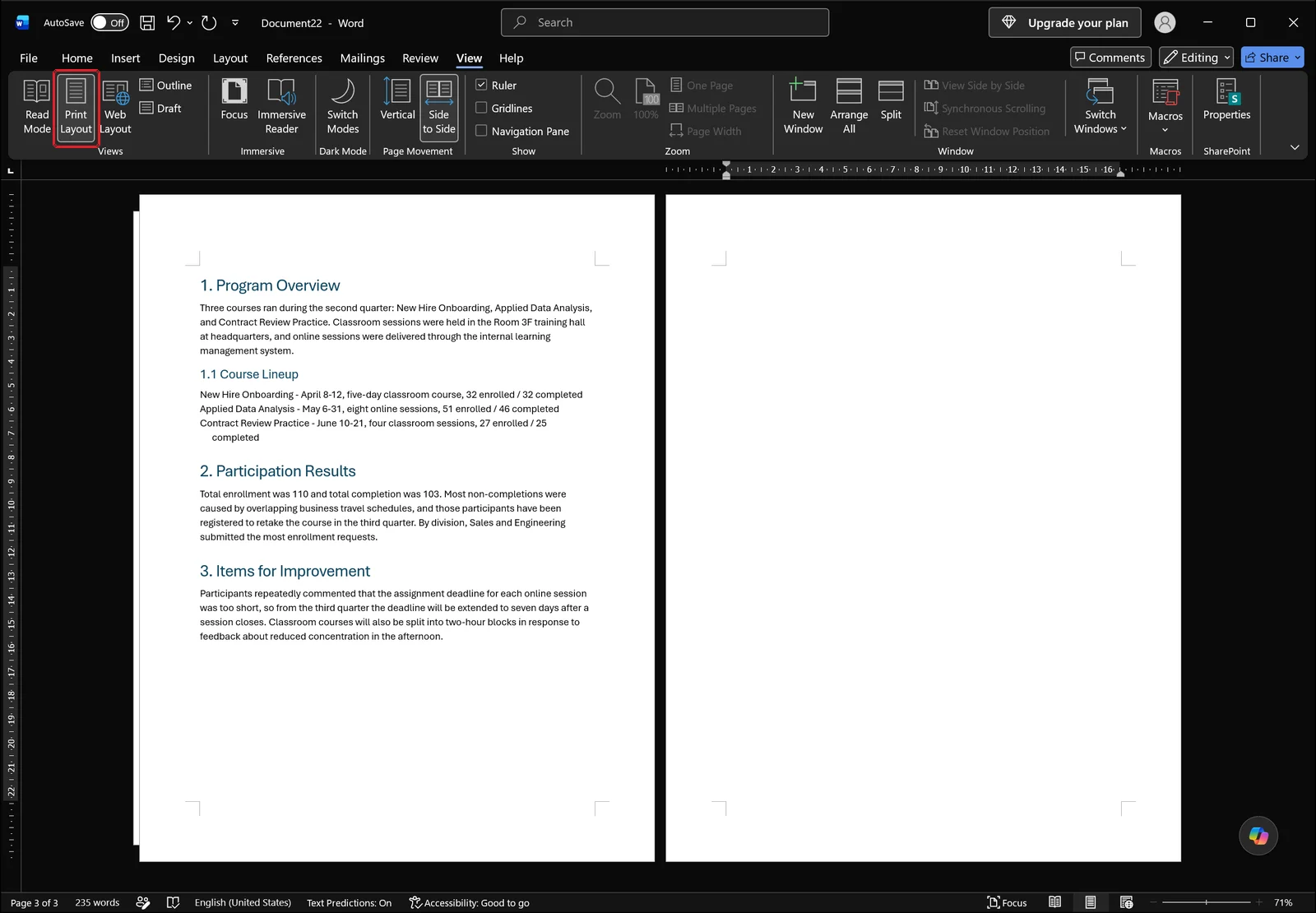Open the Layout tab
The width and height of the screenshot is (1316, 913).
click(x=230, y=58)
